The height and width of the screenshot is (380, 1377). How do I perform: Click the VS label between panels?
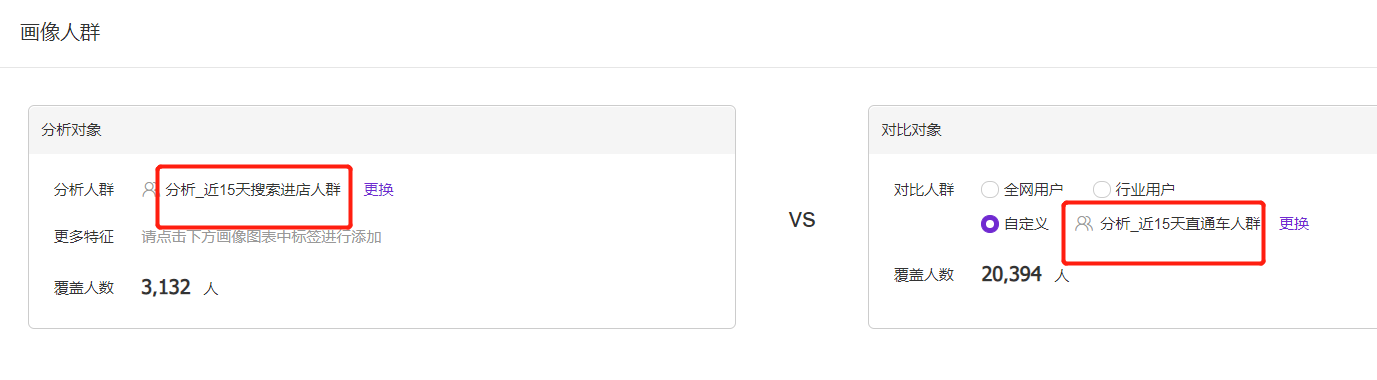click(802, 220)
